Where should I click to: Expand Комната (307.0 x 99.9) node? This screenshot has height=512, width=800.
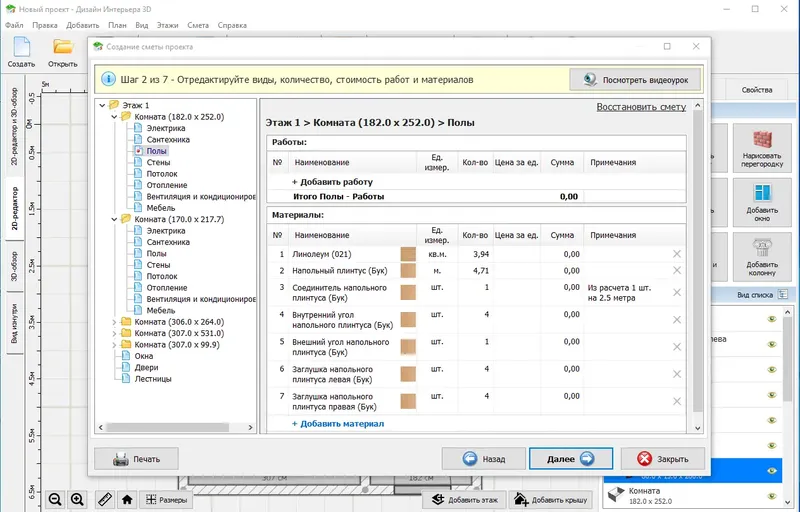(x=114, y=345)
